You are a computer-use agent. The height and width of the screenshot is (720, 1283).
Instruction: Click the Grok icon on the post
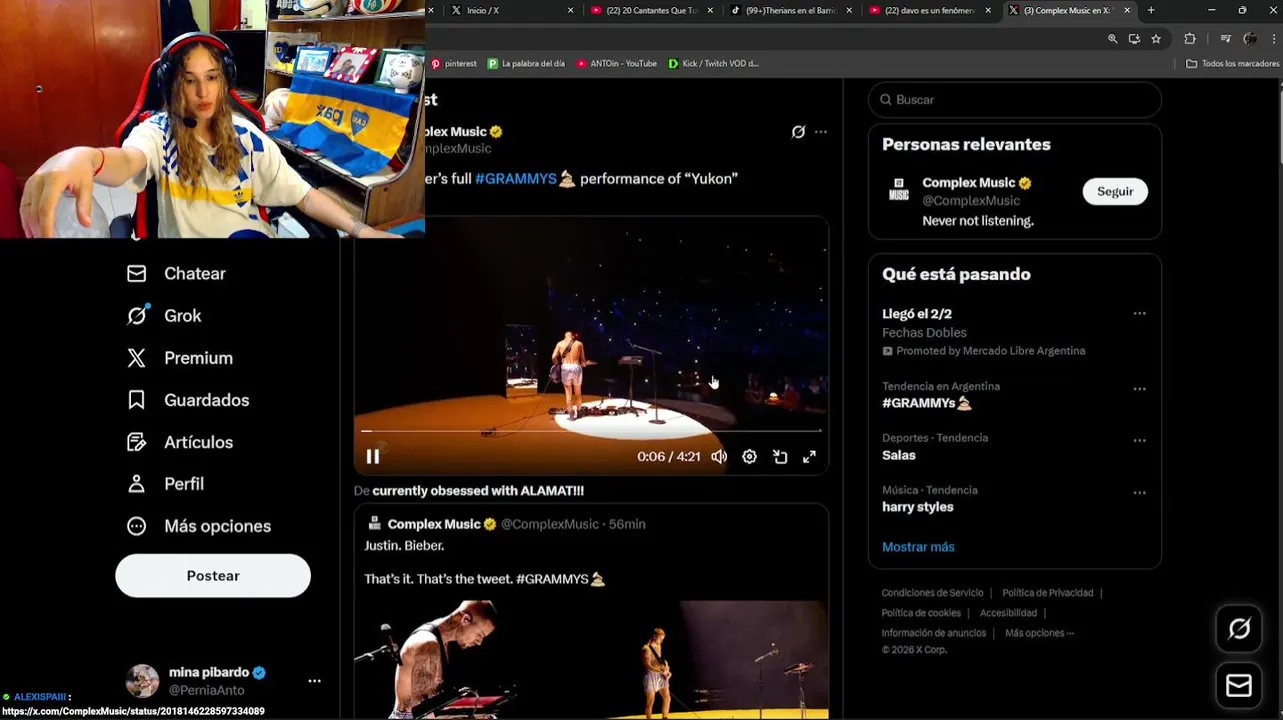point(798,131)
